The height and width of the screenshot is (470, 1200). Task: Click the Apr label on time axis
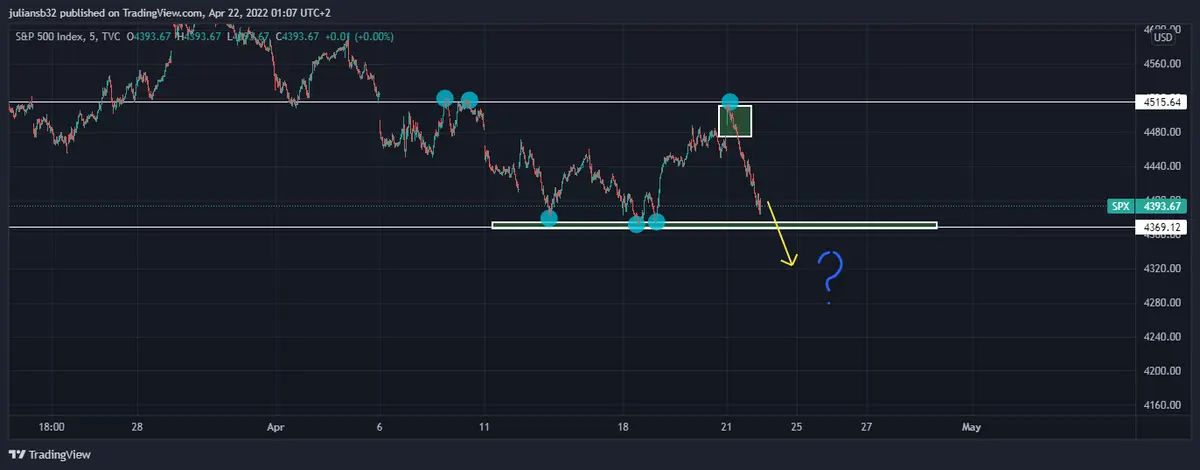(x=277, y=427)
